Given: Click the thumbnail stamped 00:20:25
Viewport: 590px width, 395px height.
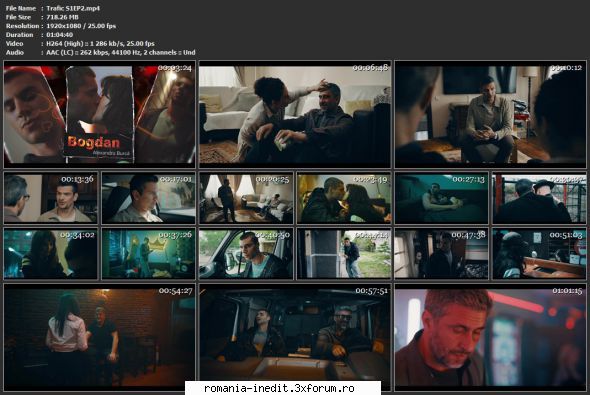Looking at the screenshot, I should (x=246, y=198).
